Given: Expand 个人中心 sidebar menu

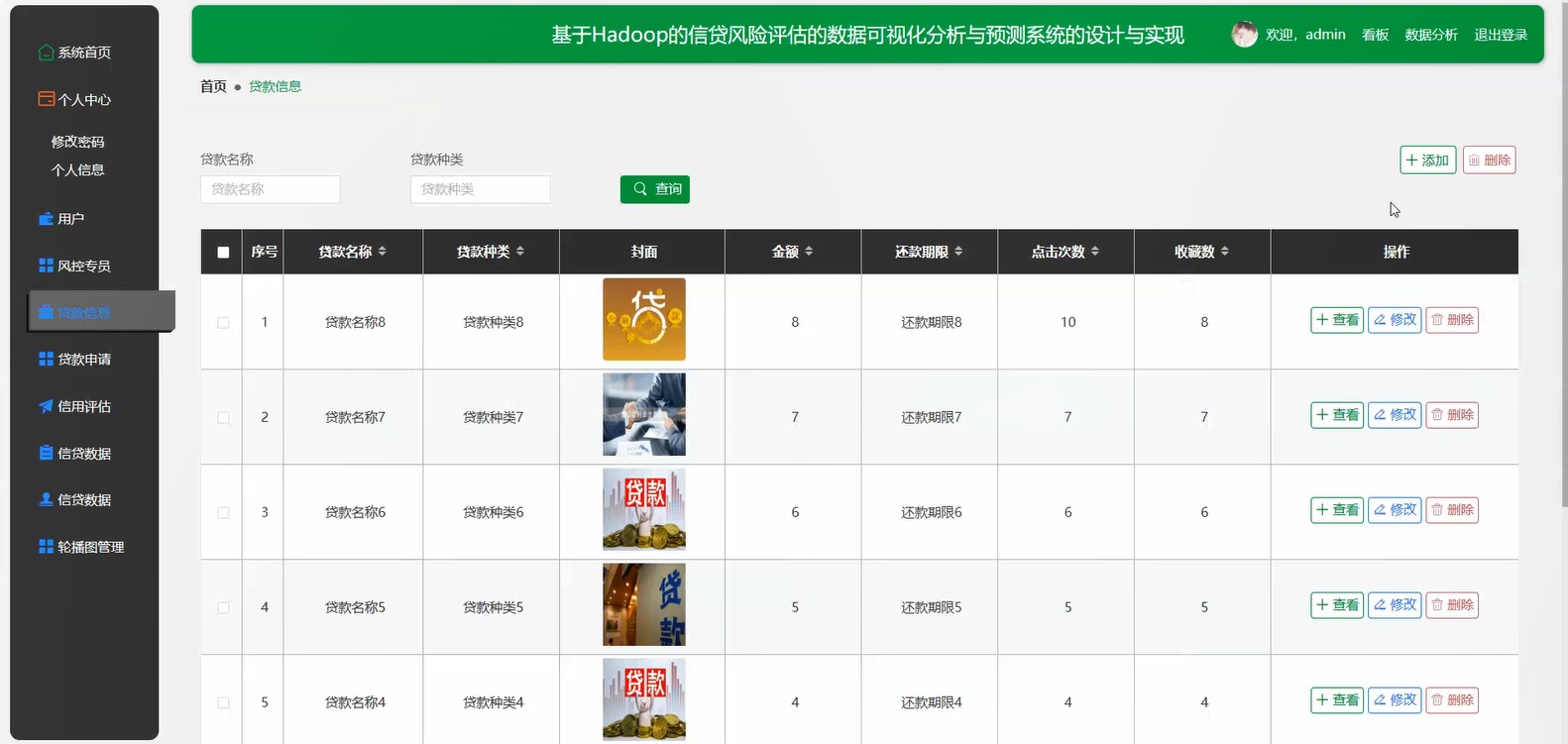Looking at the screenshot, I should (x=84, y=99).
